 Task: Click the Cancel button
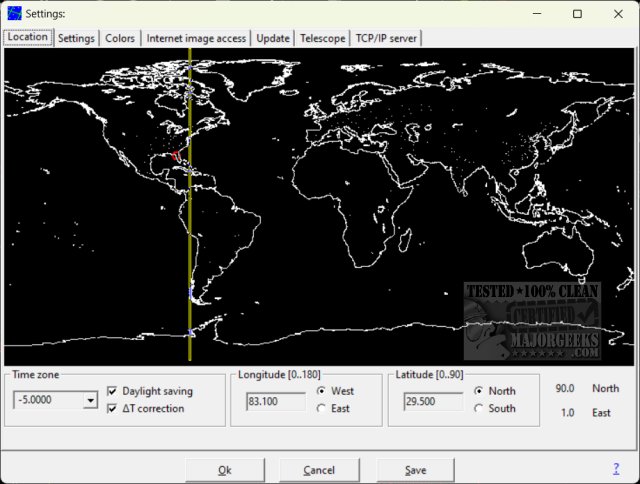319,470
